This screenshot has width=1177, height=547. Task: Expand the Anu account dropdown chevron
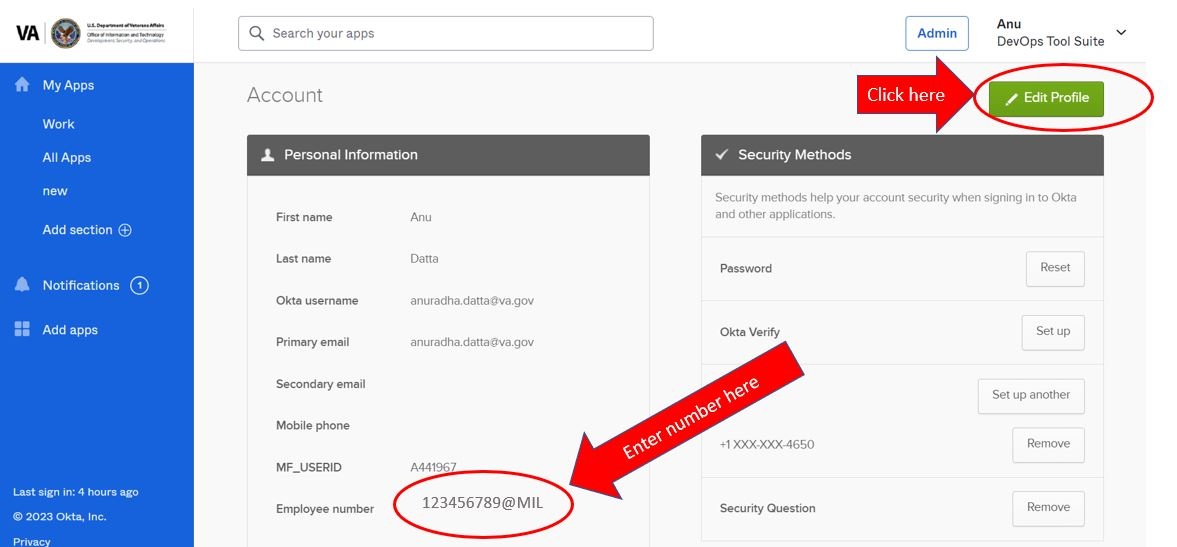click(x=1121, y=32)
